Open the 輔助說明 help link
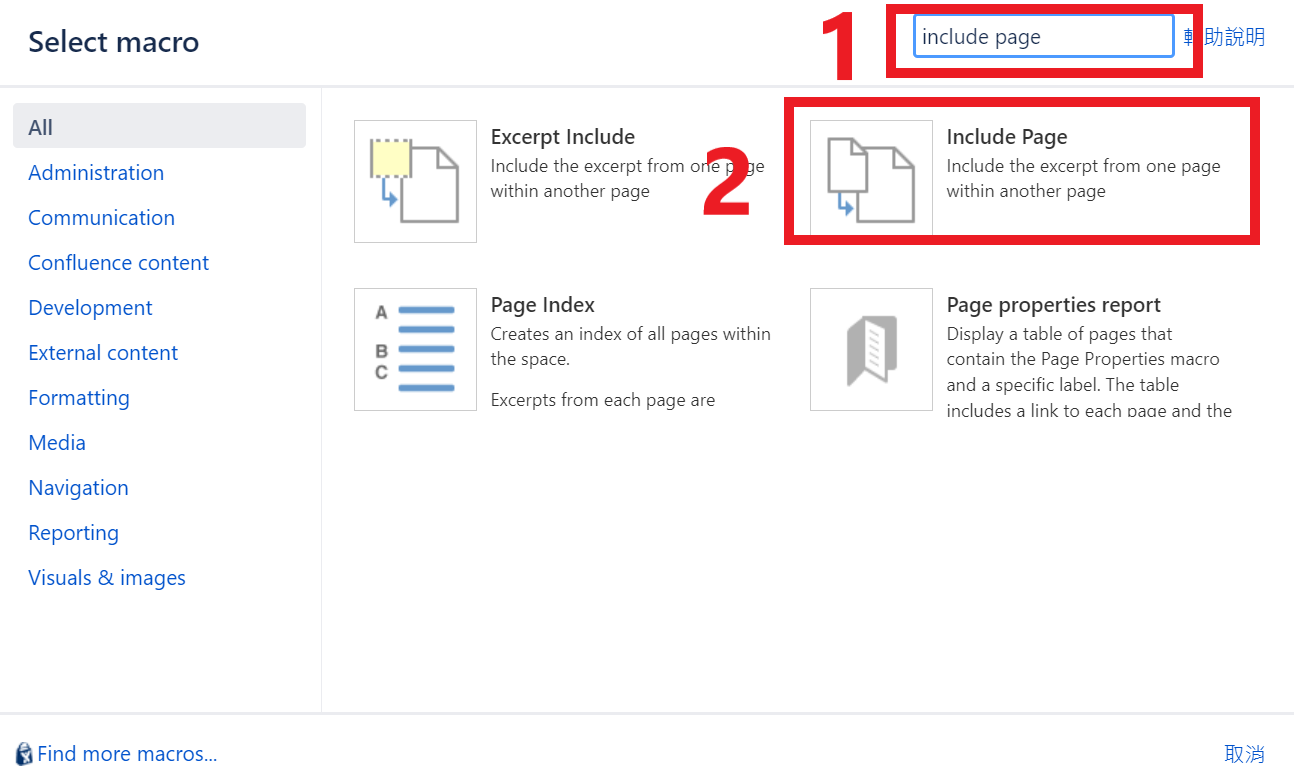The image size is (1294, 783). coord(1225,37)
